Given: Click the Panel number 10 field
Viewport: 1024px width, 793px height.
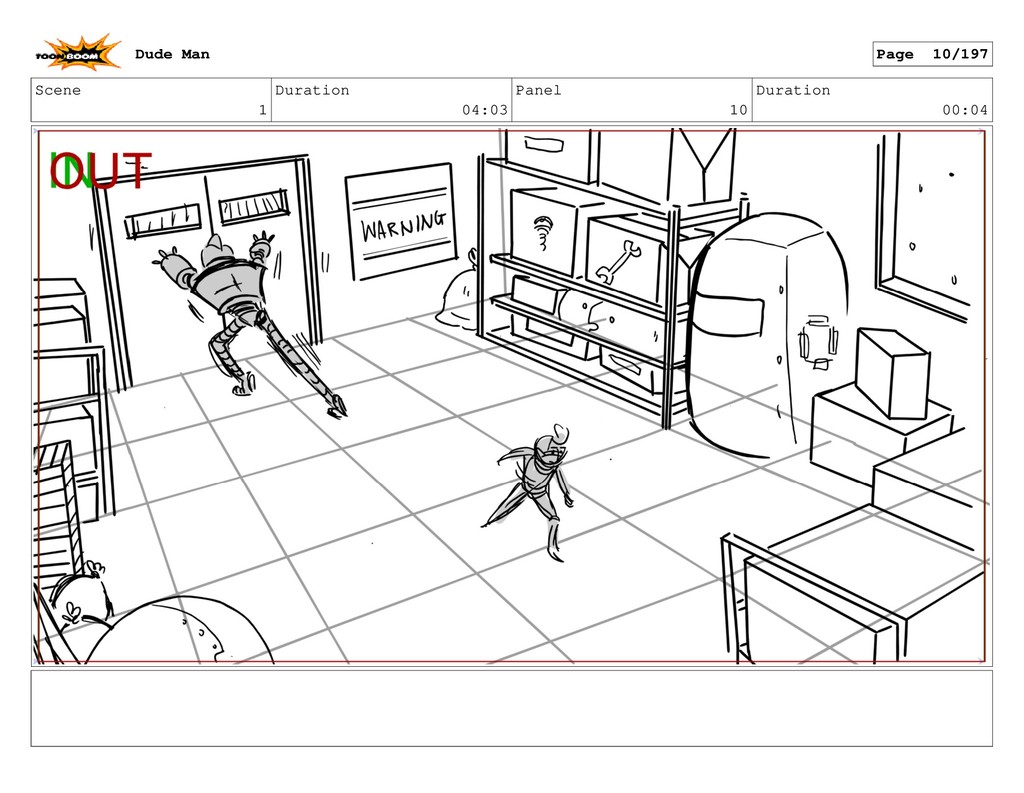Looking at the screenshot, I should (631, 100).
